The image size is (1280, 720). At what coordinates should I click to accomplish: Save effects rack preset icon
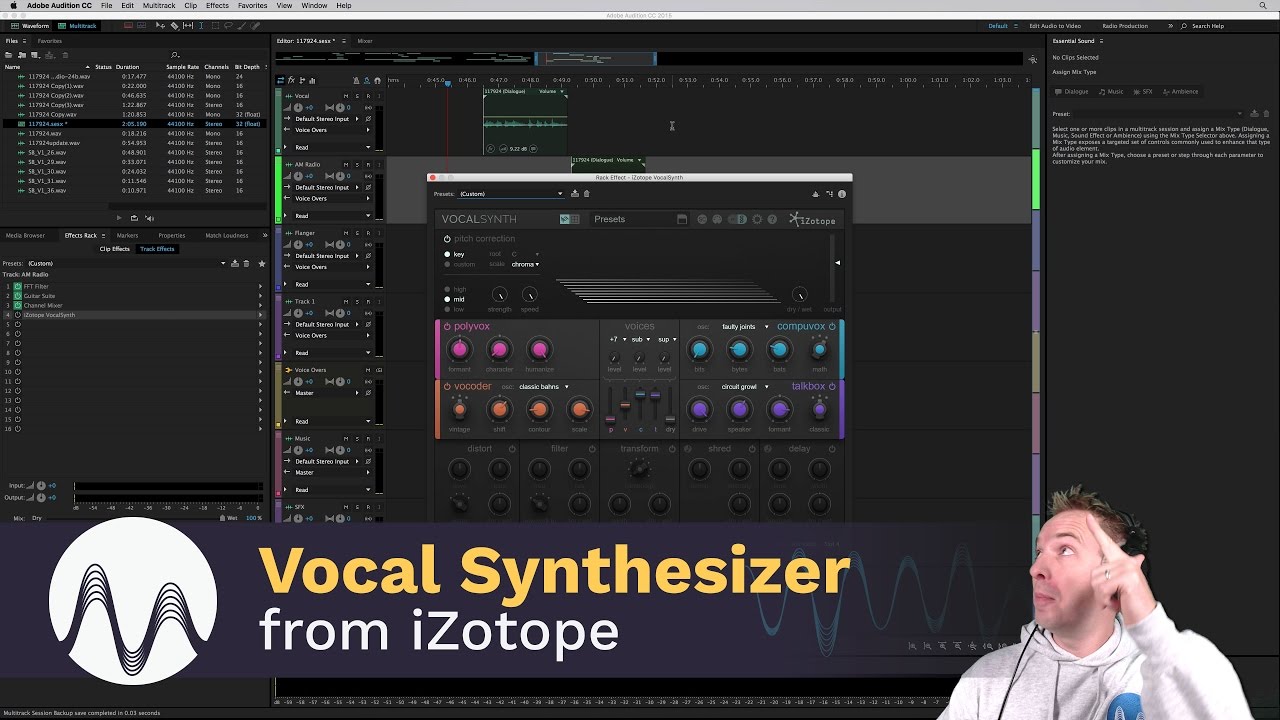pyautogui.click(x=234, y=263)
